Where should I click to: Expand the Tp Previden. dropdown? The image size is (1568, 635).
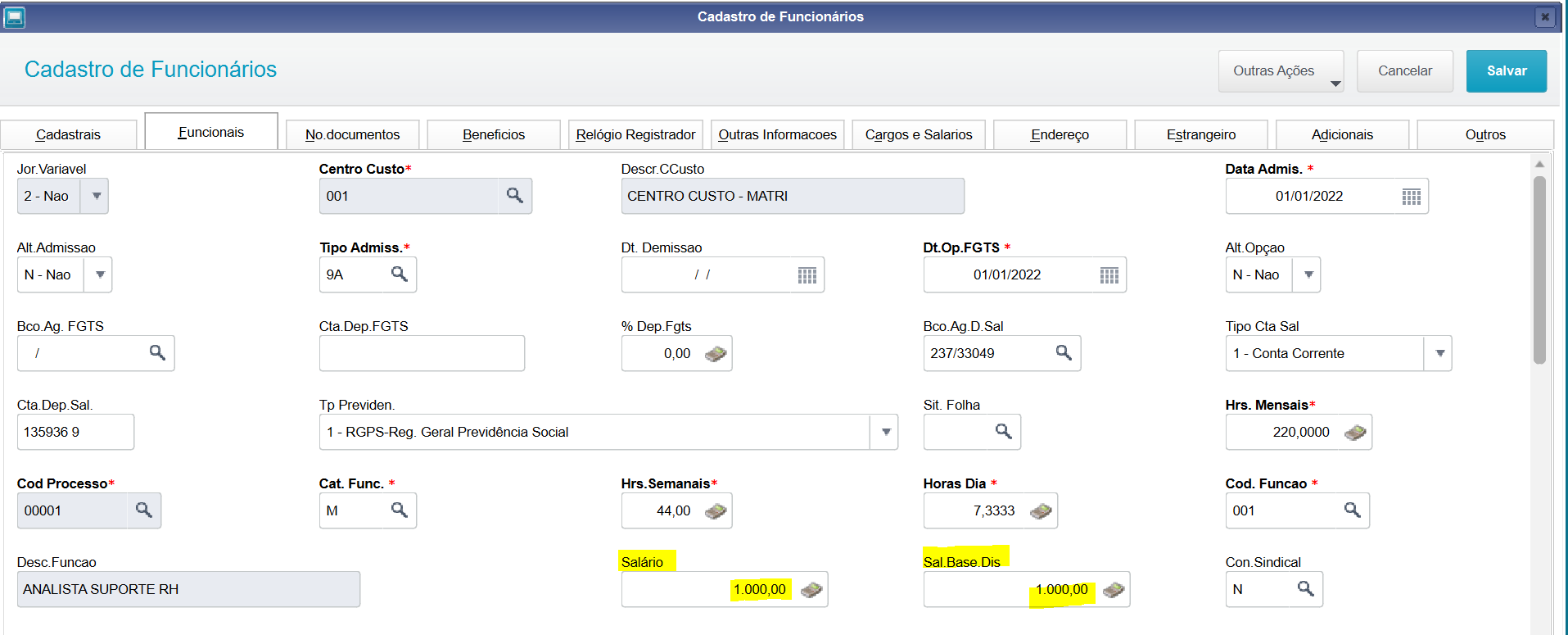click(x=885, y=432)
